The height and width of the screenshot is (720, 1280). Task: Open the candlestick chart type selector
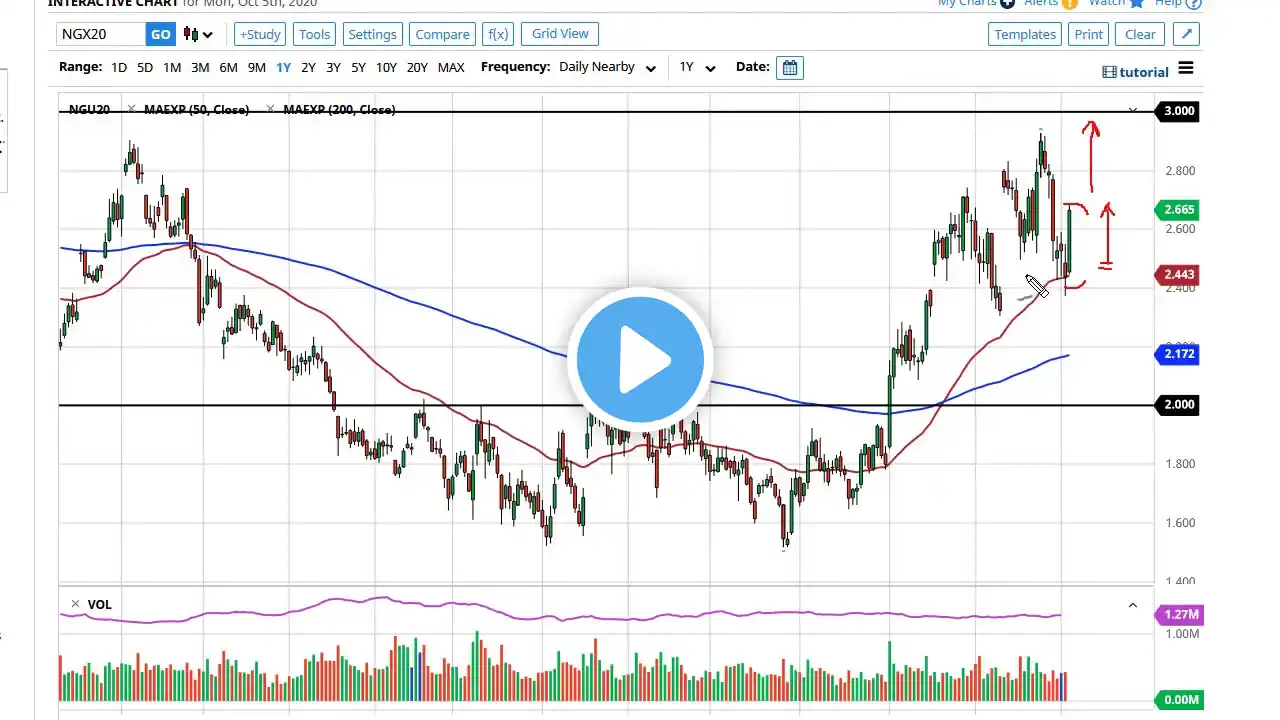pos(198,34)
